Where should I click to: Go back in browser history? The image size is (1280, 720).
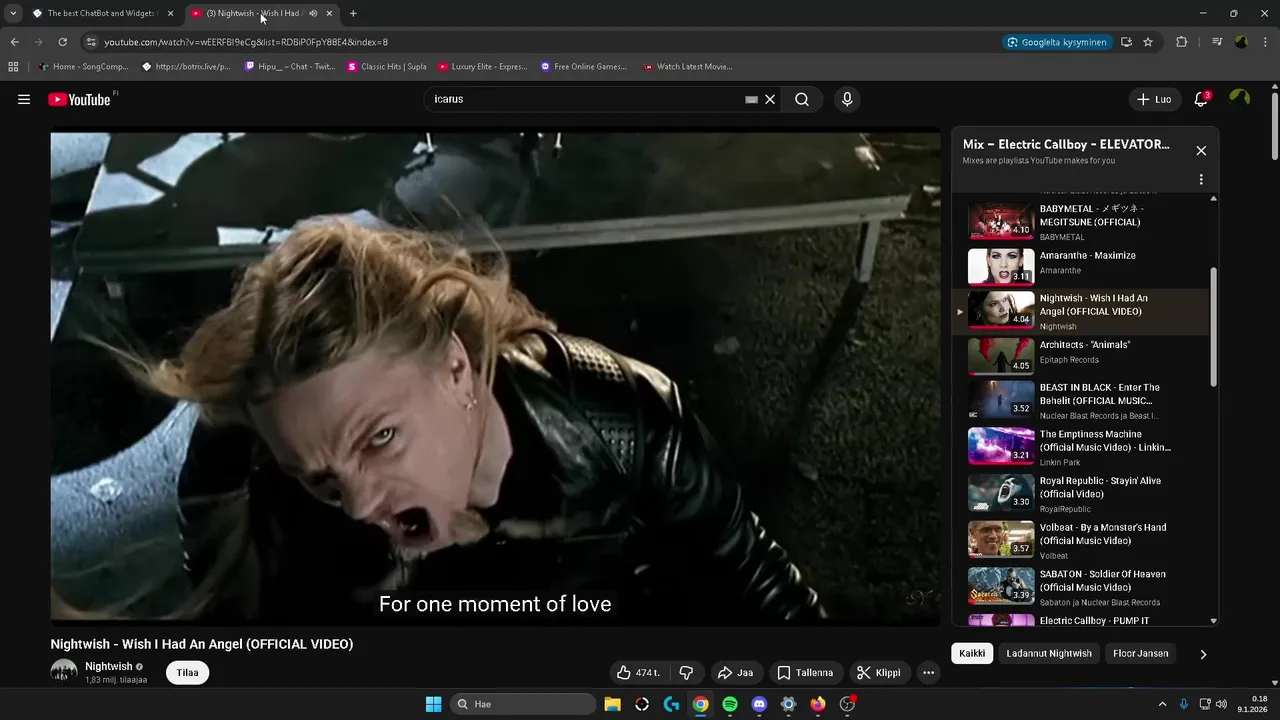coord(14,42)
